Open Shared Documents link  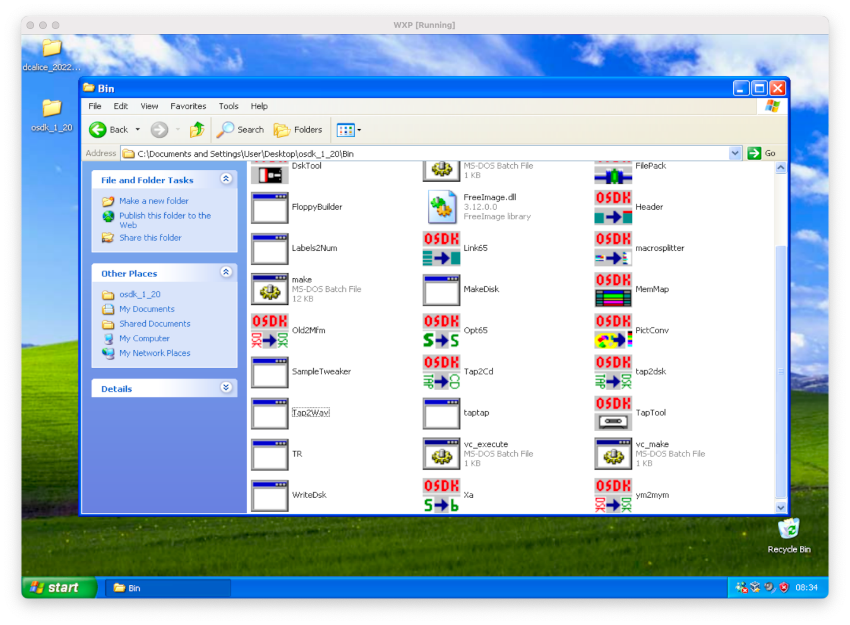pyautogui.click(x=155, y=324)
